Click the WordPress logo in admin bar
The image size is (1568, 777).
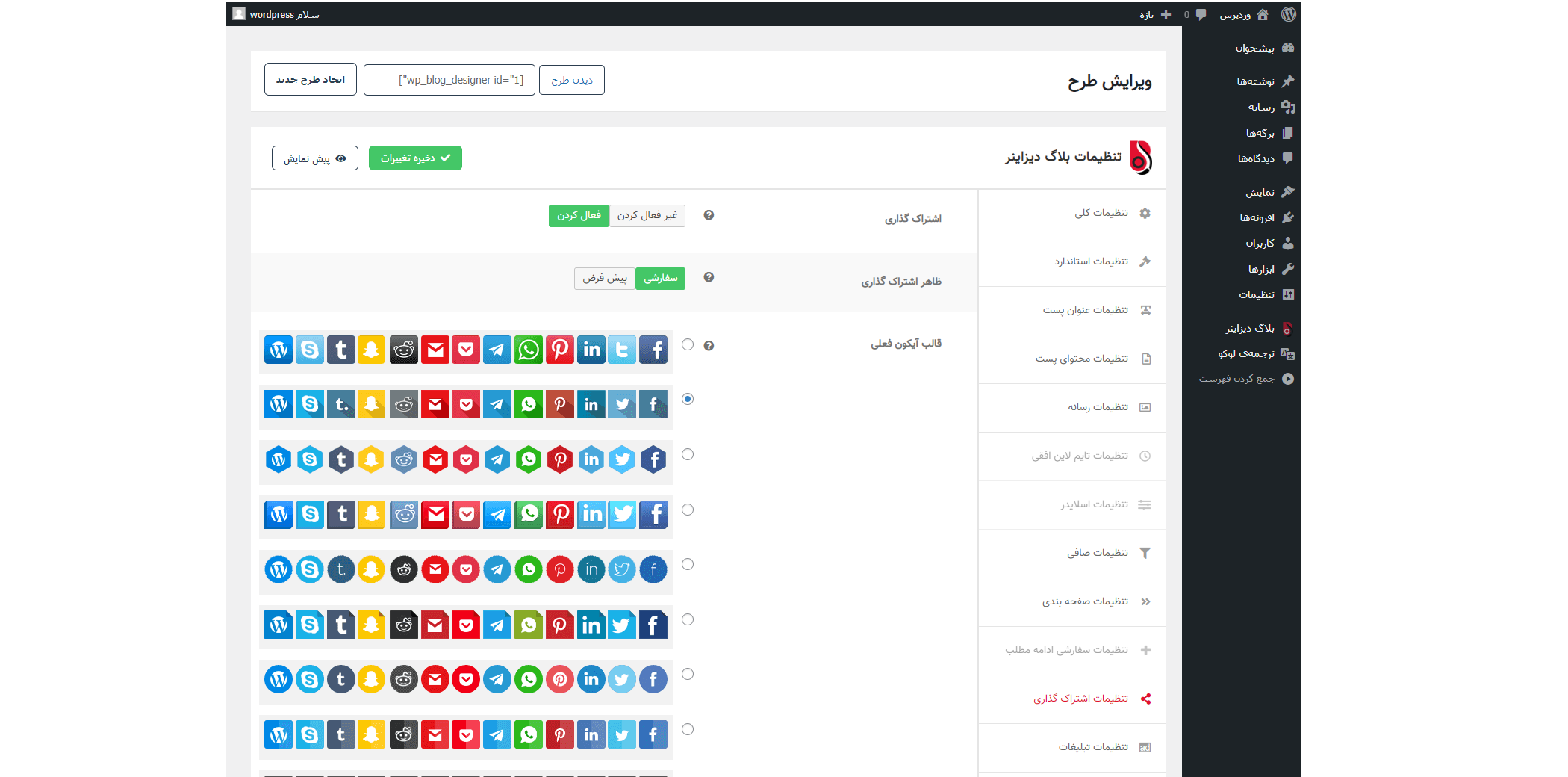click(1288, 14)
